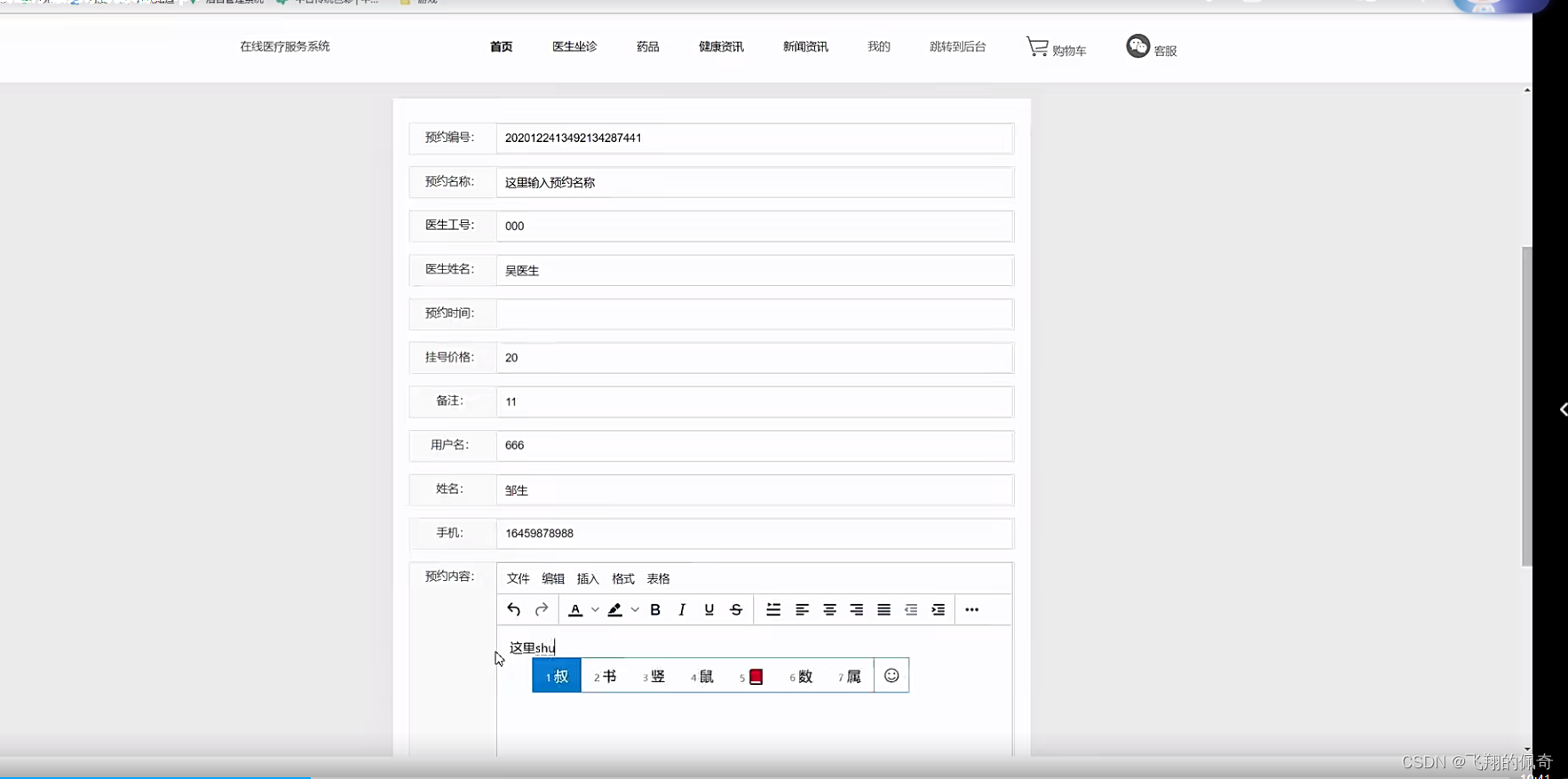Select IME candidate 4 鼠
1568x779 pixels.
(x=702, y=676)
